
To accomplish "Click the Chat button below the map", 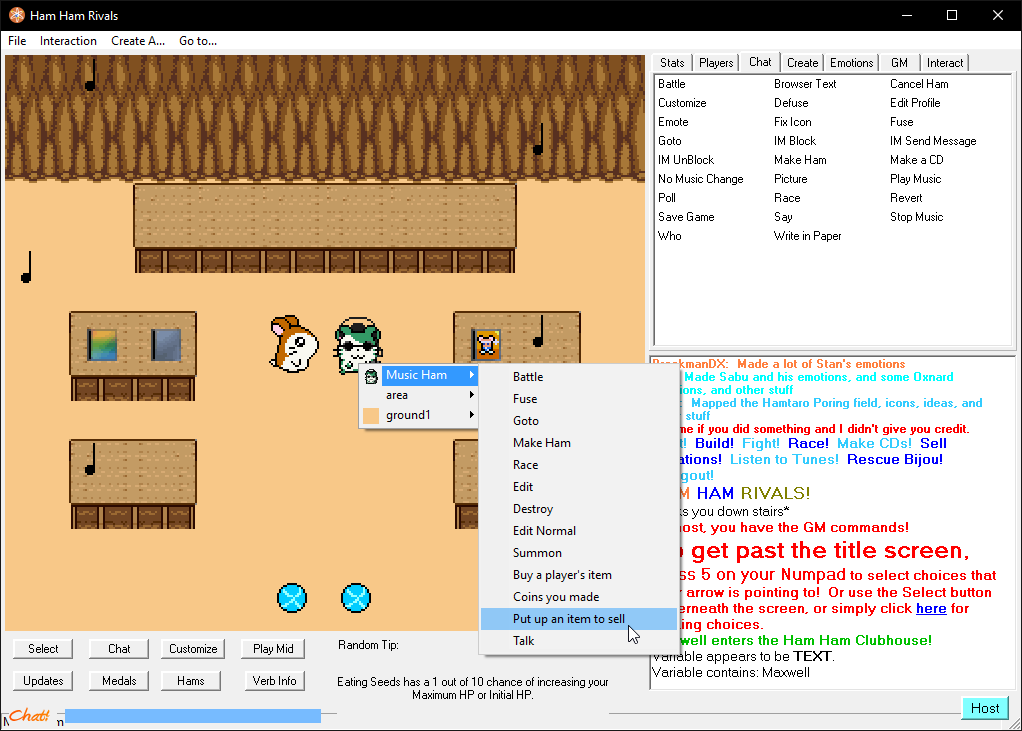I will click(119, 649).
